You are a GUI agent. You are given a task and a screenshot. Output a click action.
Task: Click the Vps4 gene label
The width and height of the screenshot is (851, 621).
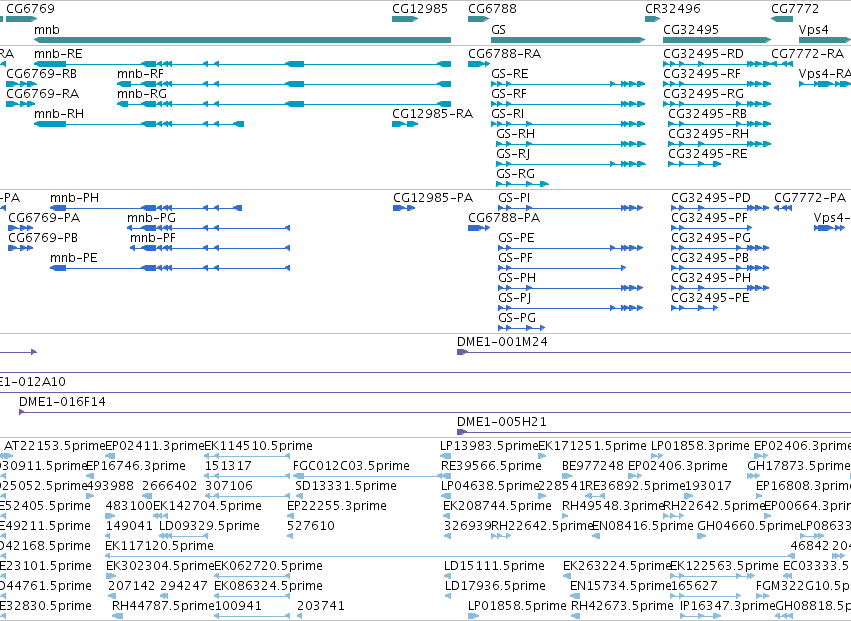[813, 30]
